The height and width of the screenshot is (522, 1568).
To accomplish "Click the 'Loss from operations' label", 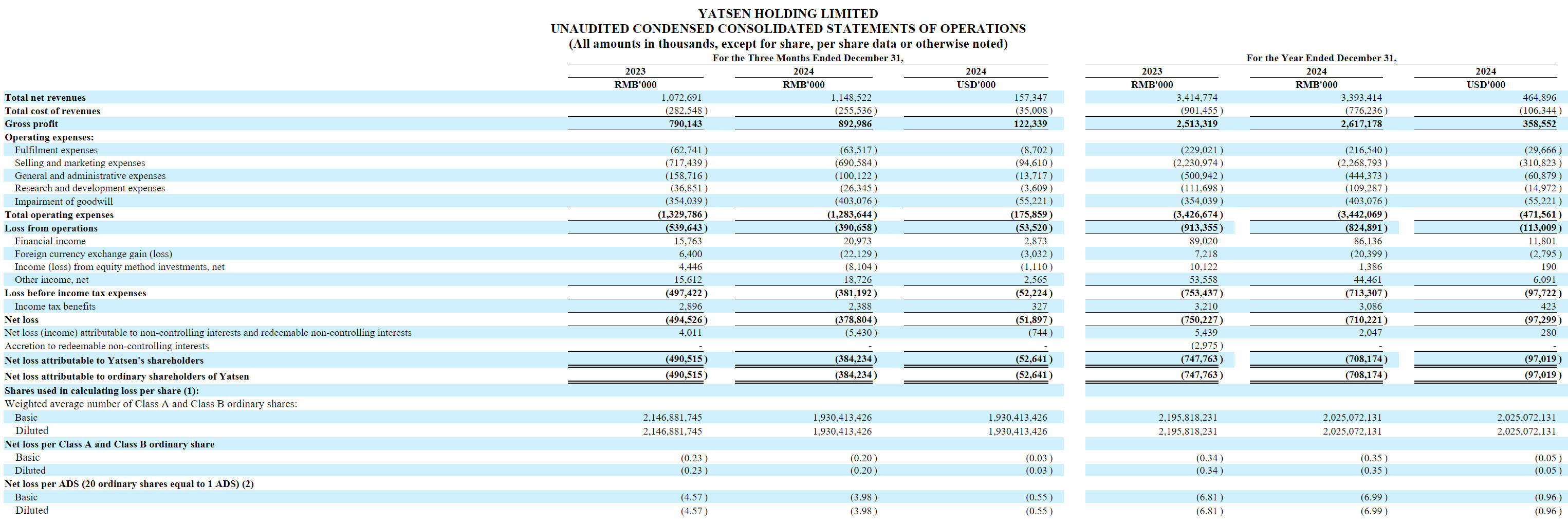I will tap(51, 228).
